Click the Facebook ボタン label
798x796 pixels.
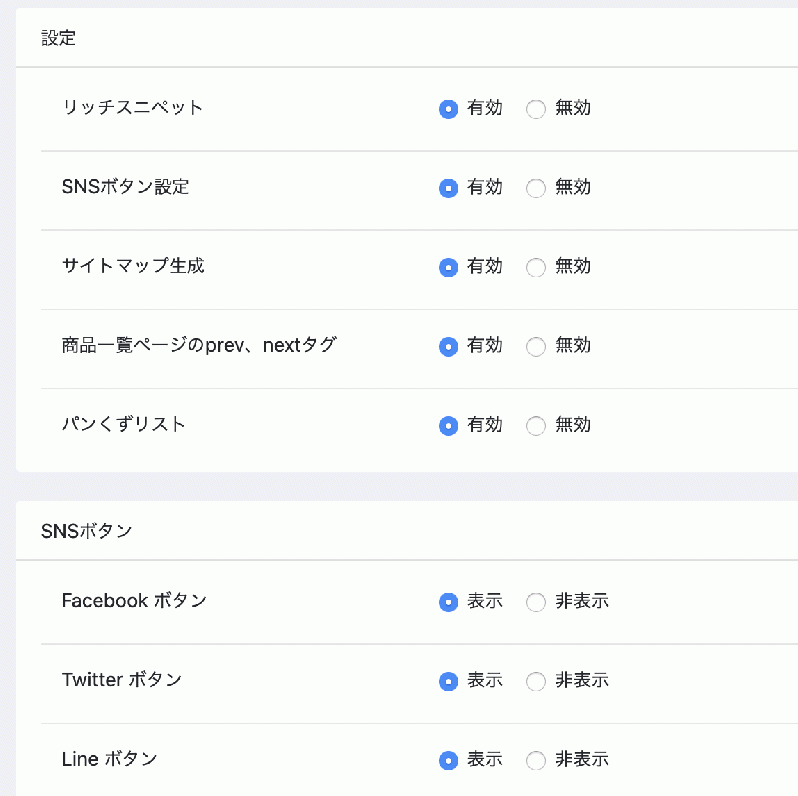click(134, 601)
